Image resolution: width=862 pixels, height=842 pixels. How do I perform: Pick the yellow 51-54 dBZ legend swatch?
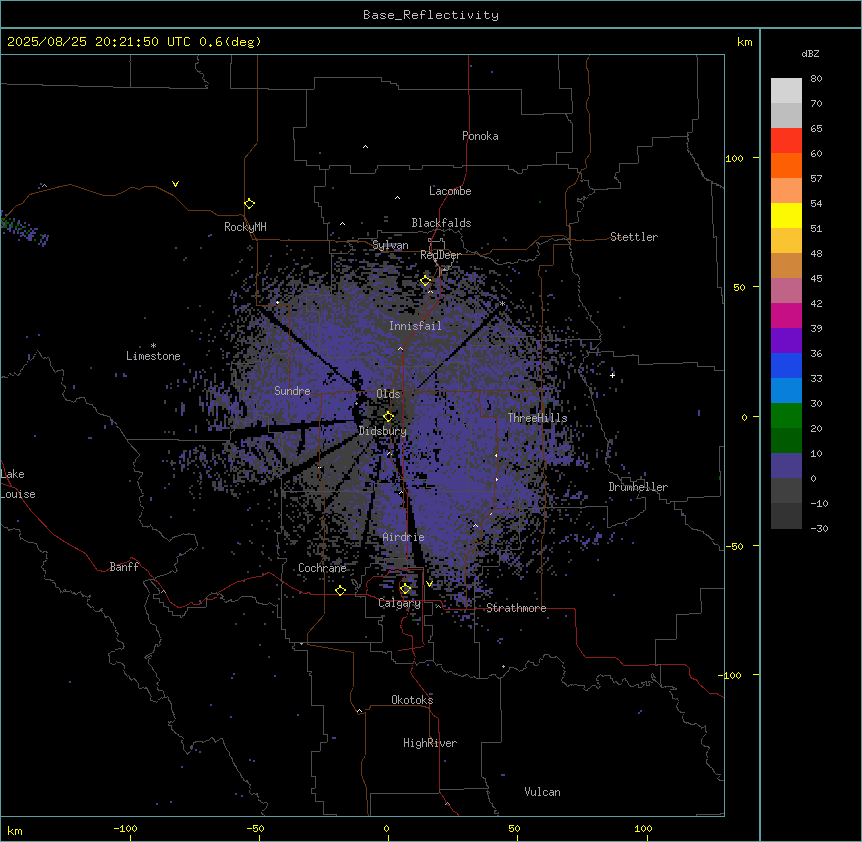[x=786, y=215]
